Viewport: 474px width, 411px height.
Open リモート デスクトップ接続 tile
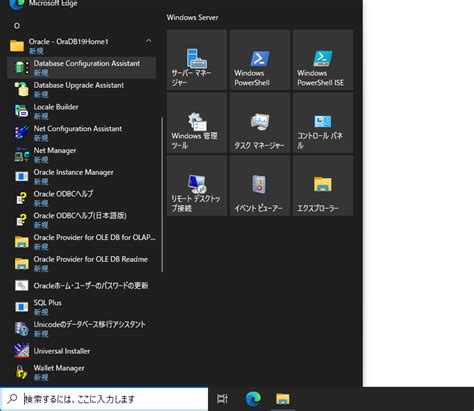[x=197, y=186]
